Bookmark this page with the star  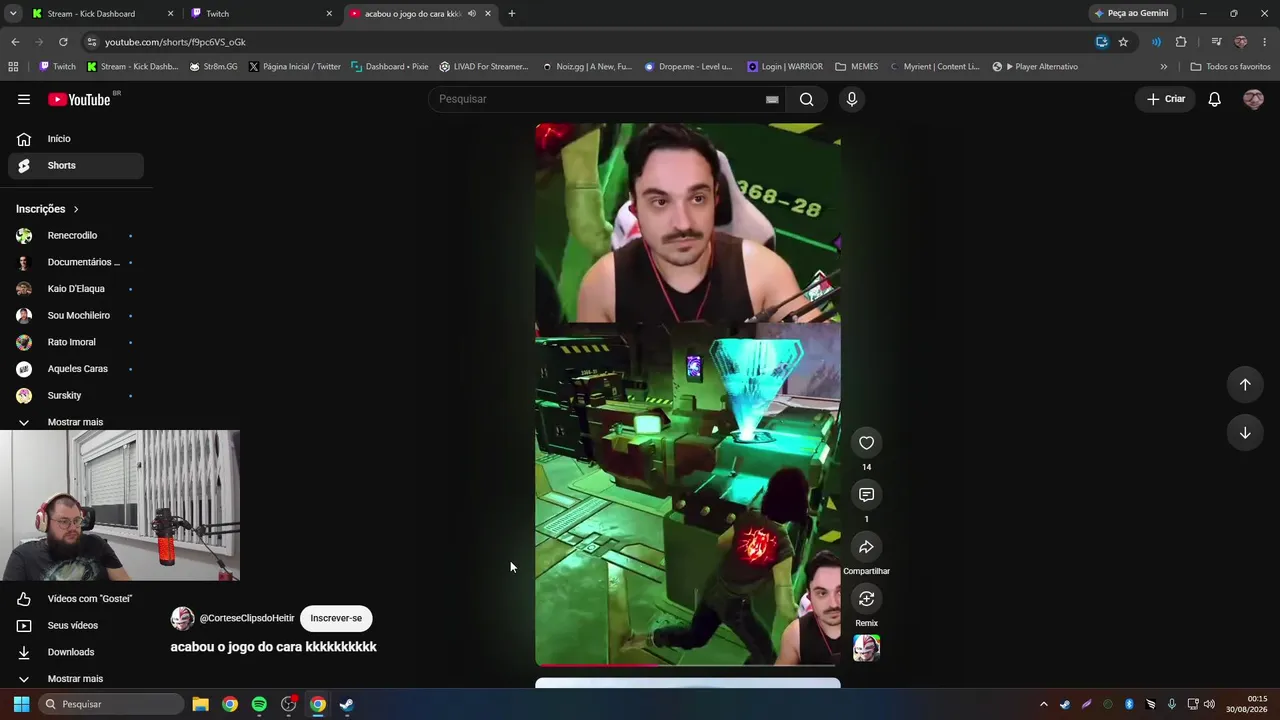pos(1123,42)
